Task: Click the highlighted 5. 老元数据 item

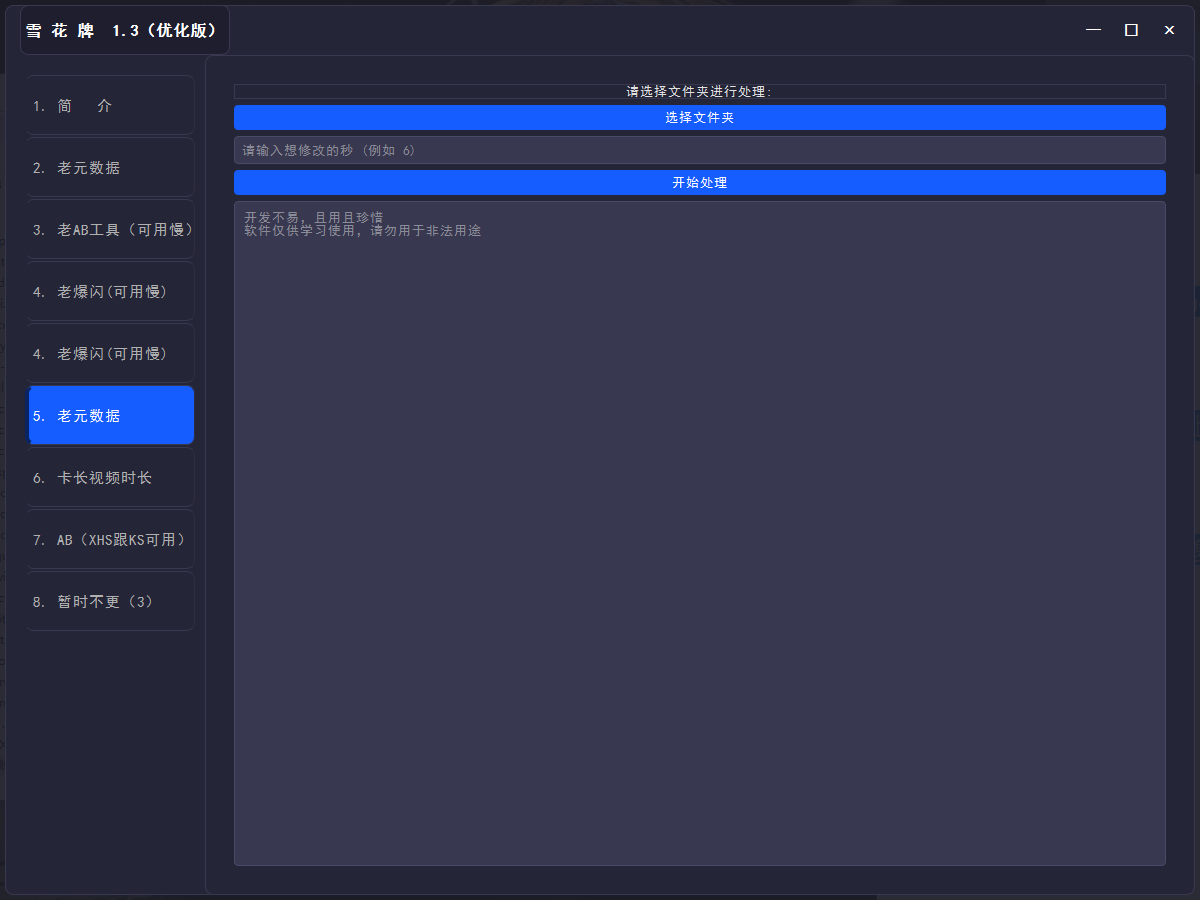Action: coord(110,415)
